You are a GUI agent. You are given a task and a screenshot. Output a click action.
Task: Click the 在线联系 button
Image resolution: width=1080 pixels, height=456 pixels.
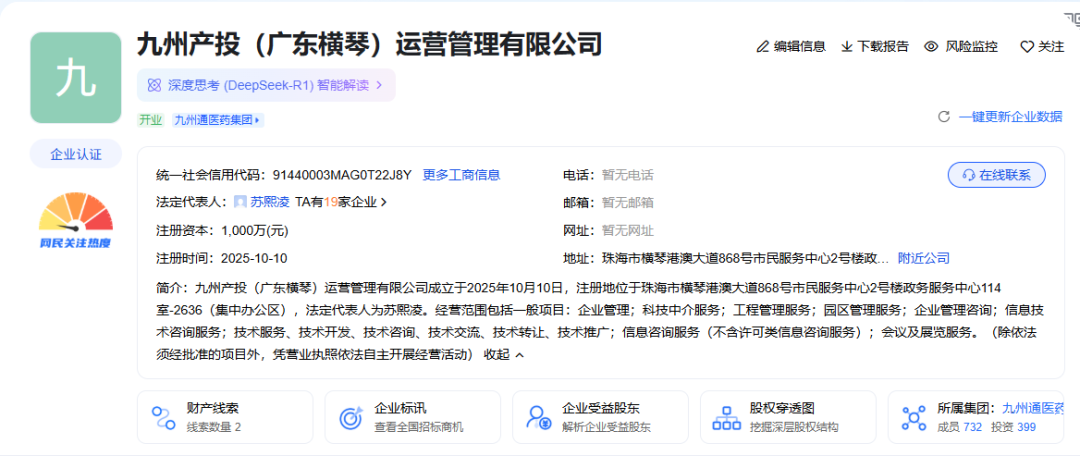point(996,175)
